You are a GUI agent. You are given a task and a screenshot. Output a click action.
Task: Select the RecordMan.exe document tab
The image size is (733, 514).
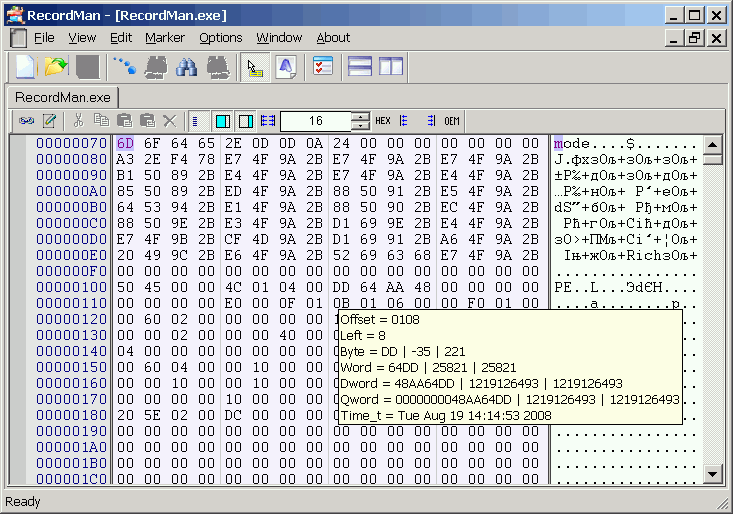63,97
